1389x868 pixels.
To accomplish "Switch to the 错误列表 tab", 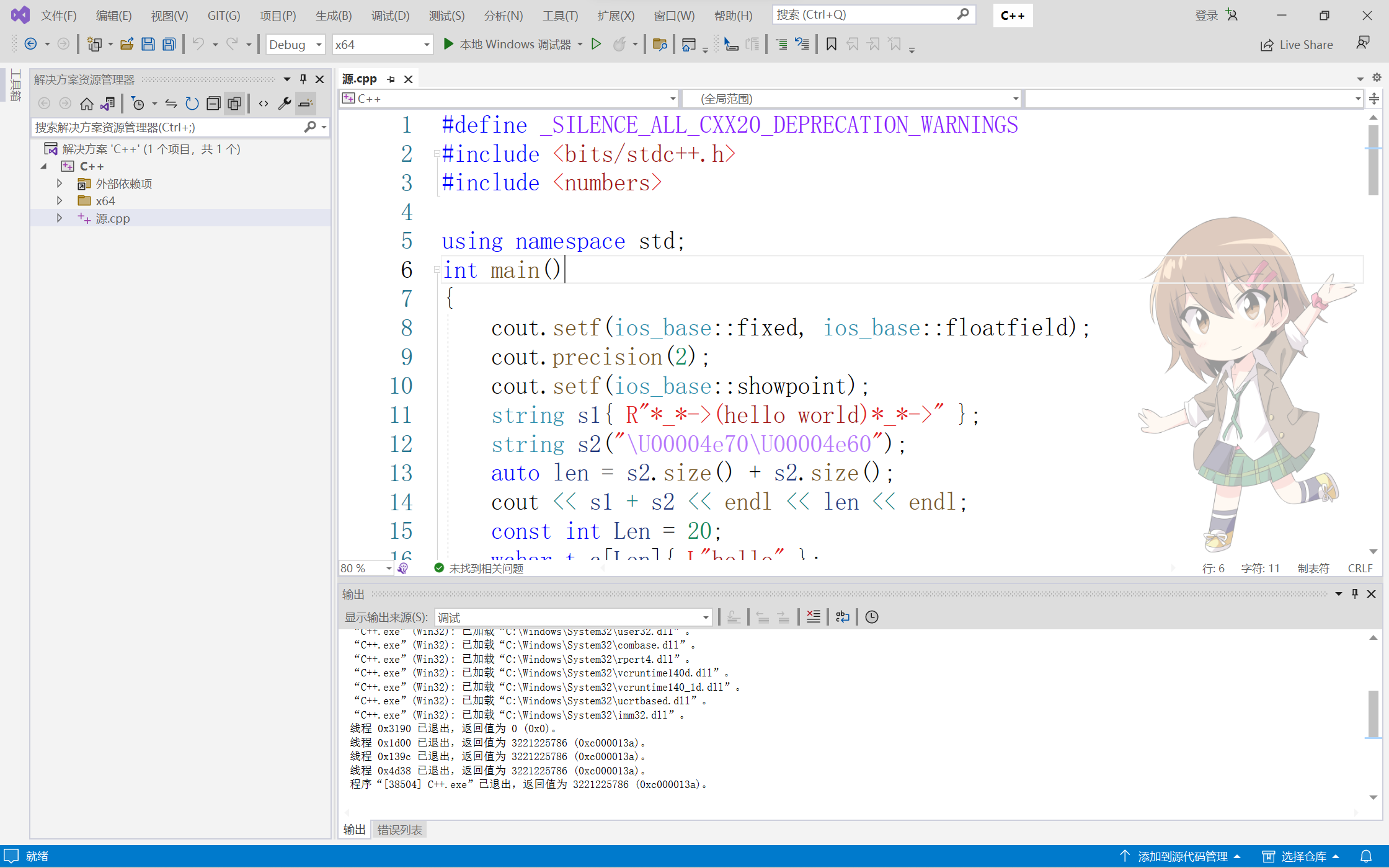I will pos(399,830).
